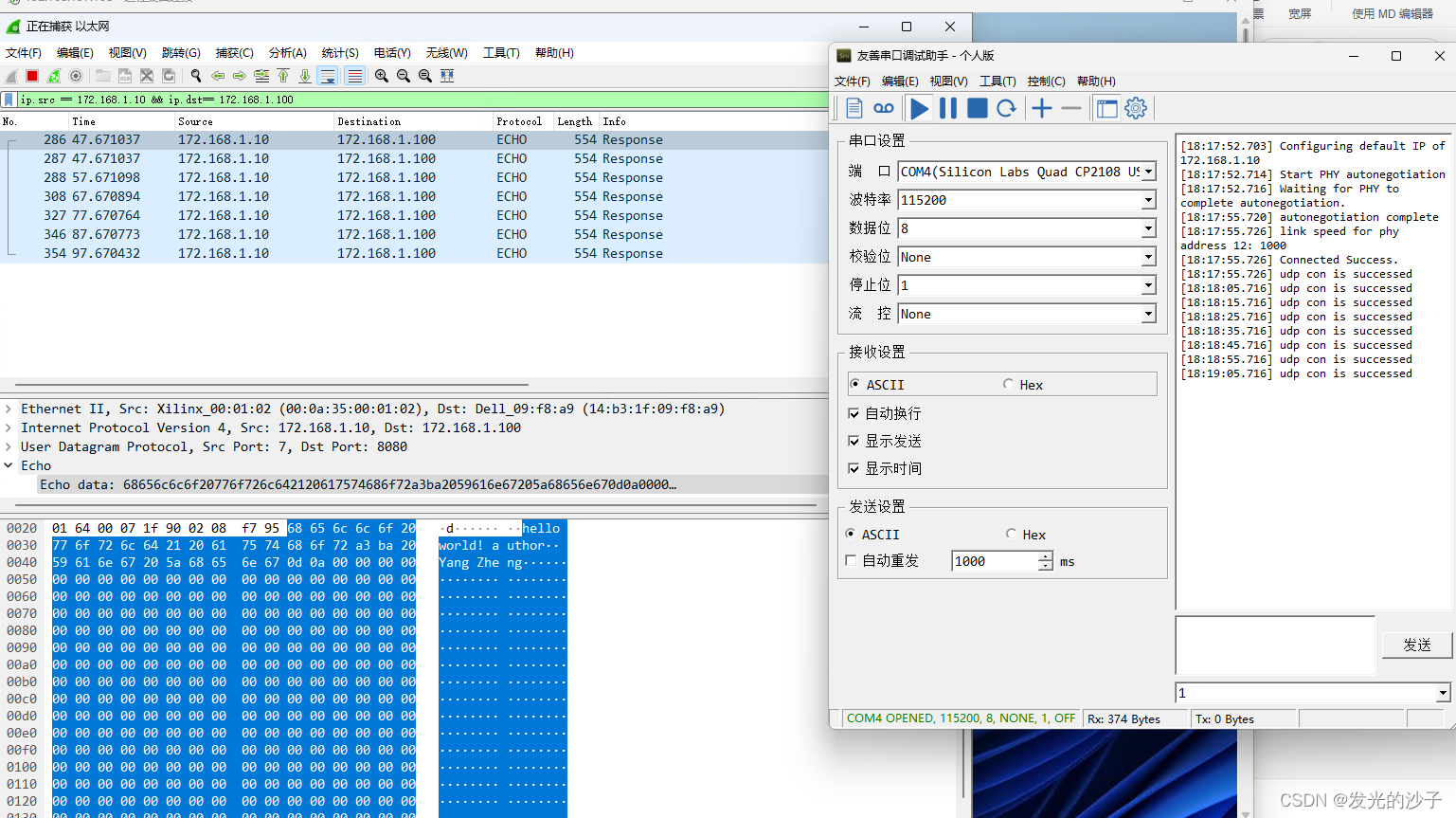1456x818 pixels.
Task: Open the stop bits 停止位 dropdown
Action: [x=1148, y=285]
